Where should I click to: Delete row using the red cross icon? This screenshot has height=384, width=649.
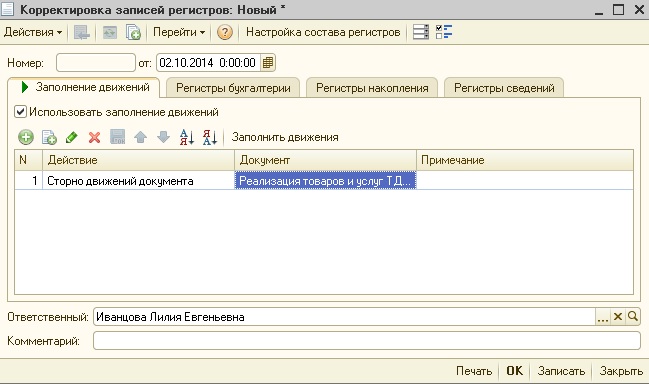94,137
